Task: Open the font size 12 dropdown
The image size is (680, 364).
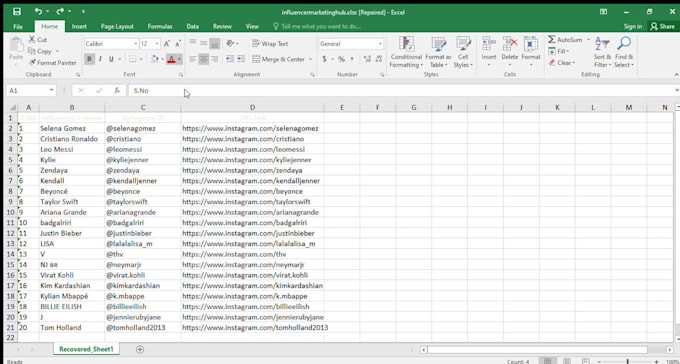Action: pos(157,44)
